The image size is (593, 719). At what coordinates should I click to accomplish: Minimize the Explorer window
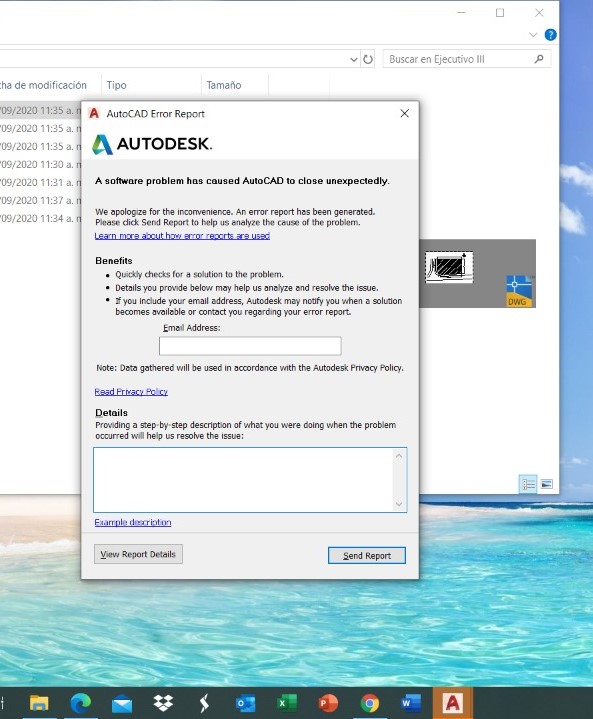pos(461,13)
